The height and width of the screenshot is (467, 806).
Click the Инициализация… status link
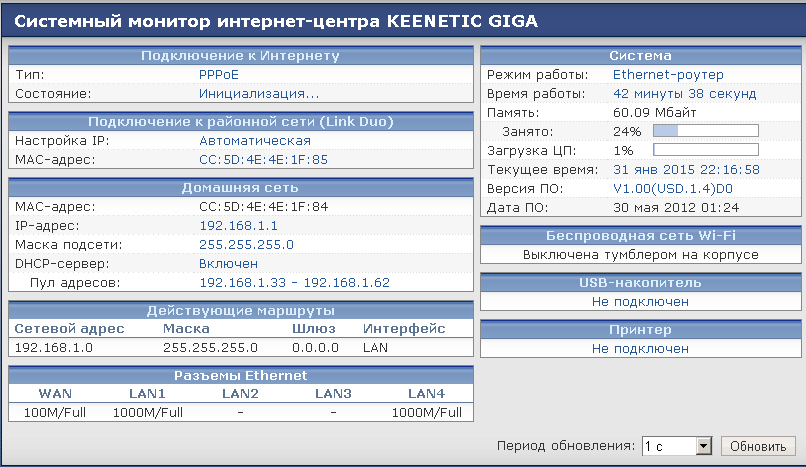(x=259, y=94)
